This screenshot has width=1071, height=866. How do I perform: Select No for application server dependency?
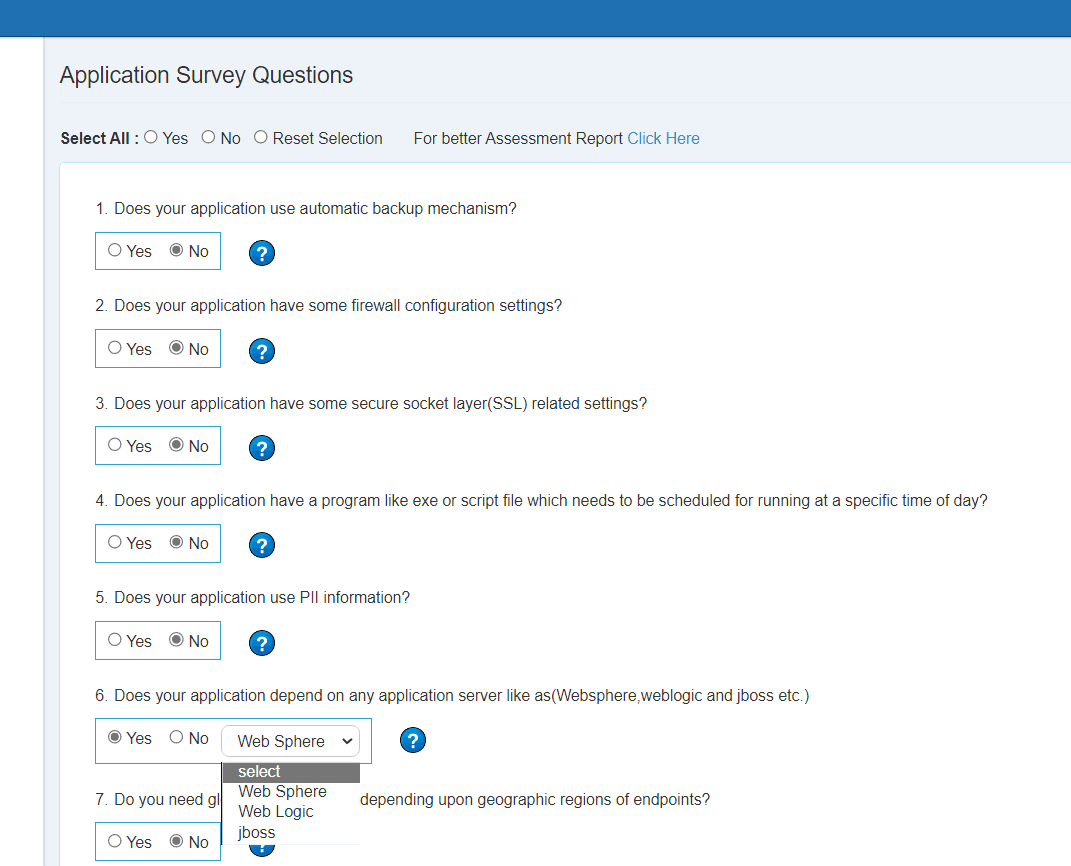(x=176, y=737)
